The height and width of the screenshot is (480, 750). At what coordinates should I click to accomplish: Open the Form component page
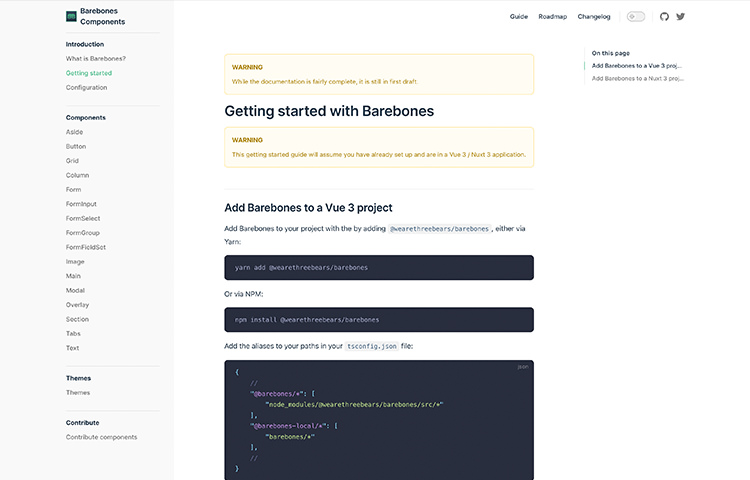click(74, 189)
